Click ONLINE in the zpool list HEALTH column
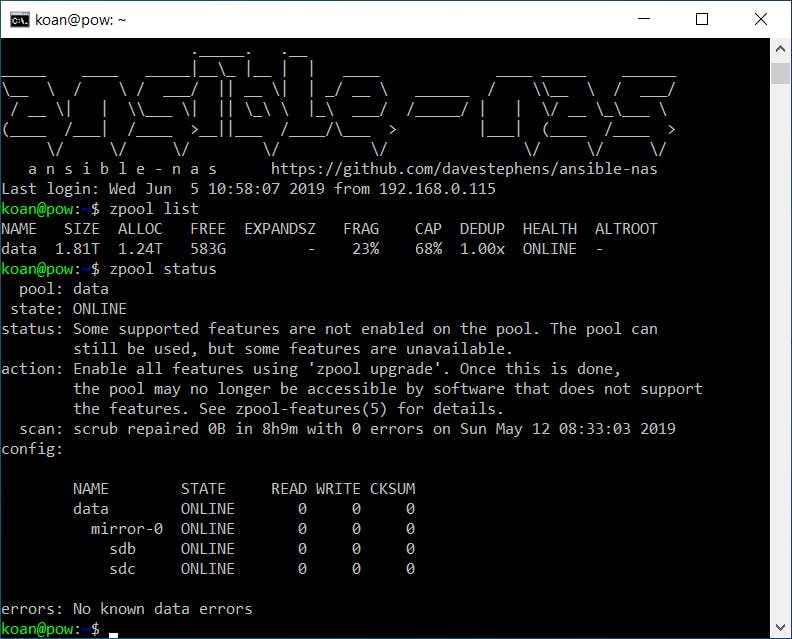Viewport: 792px width, 639px height. click(550, 249)
